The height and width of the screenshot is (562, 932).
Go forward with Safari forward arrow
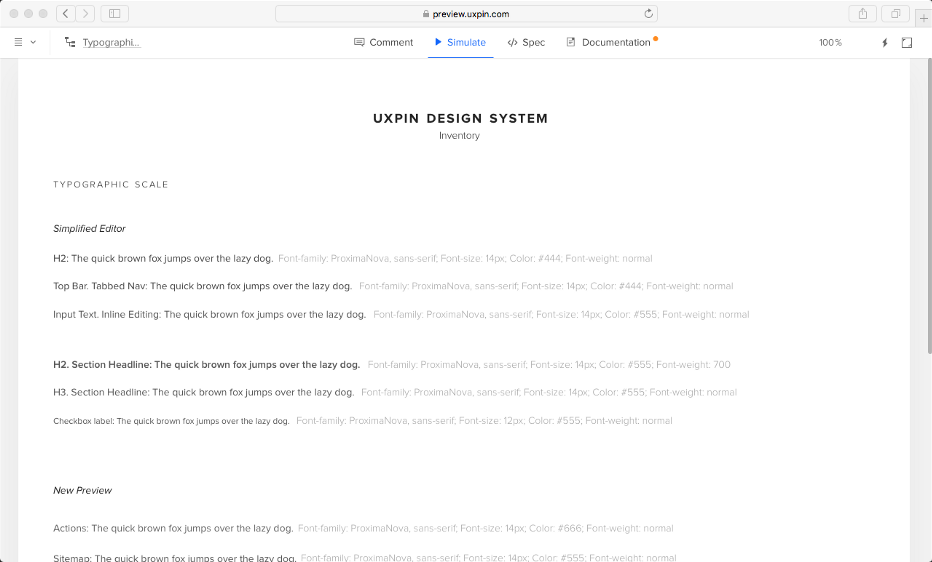[85, 13]
